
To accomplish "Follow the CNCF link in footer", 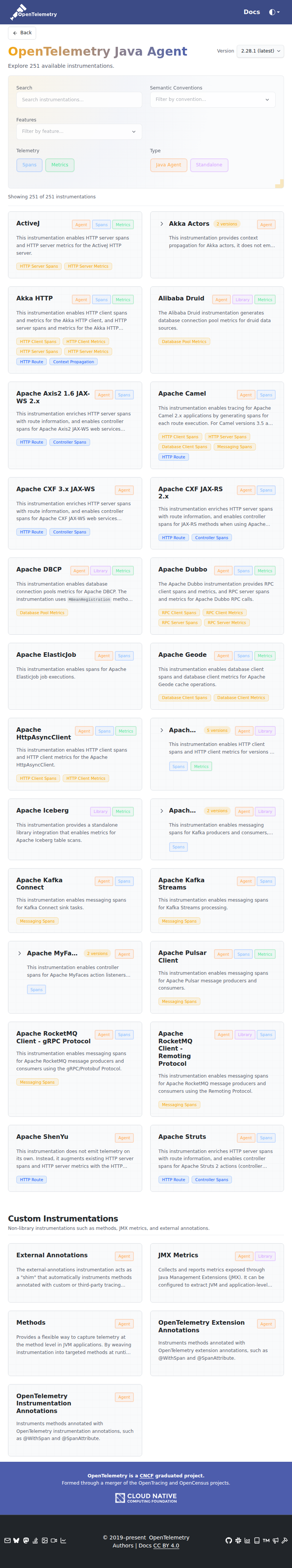I will click(147, 1475).
